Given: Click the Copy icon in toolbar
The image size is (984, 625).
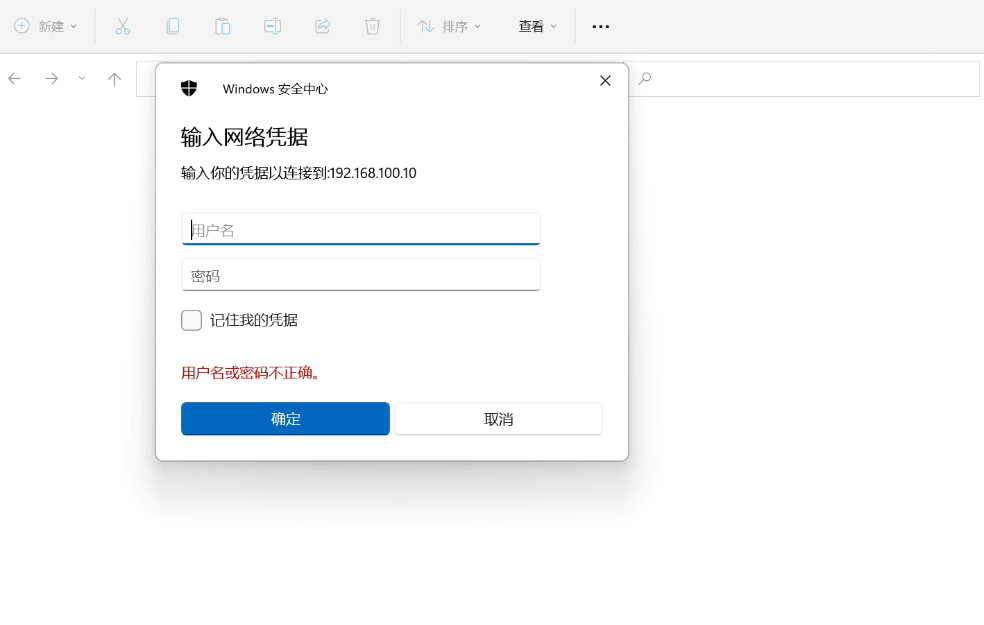Looking at the screenshot, I should coord(172,27).
